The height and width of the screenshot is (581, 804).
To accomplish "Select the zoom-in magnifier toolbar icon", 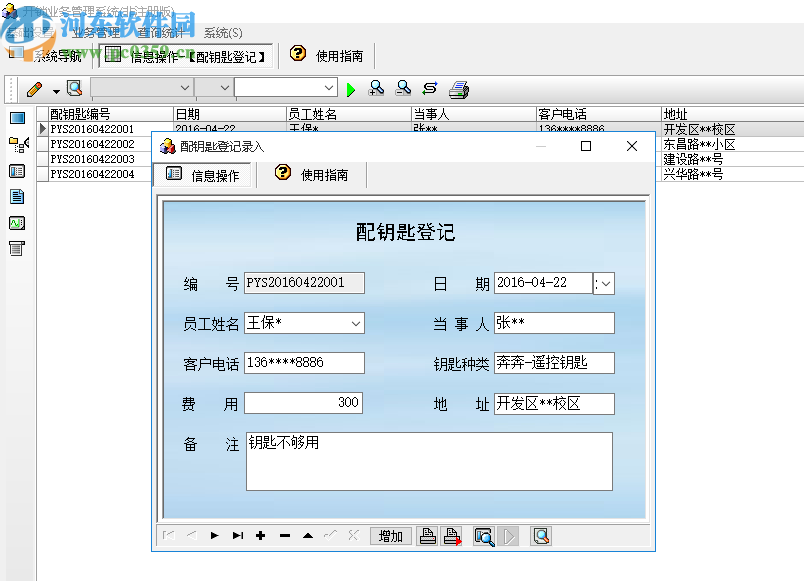I will tap(376, 88).
